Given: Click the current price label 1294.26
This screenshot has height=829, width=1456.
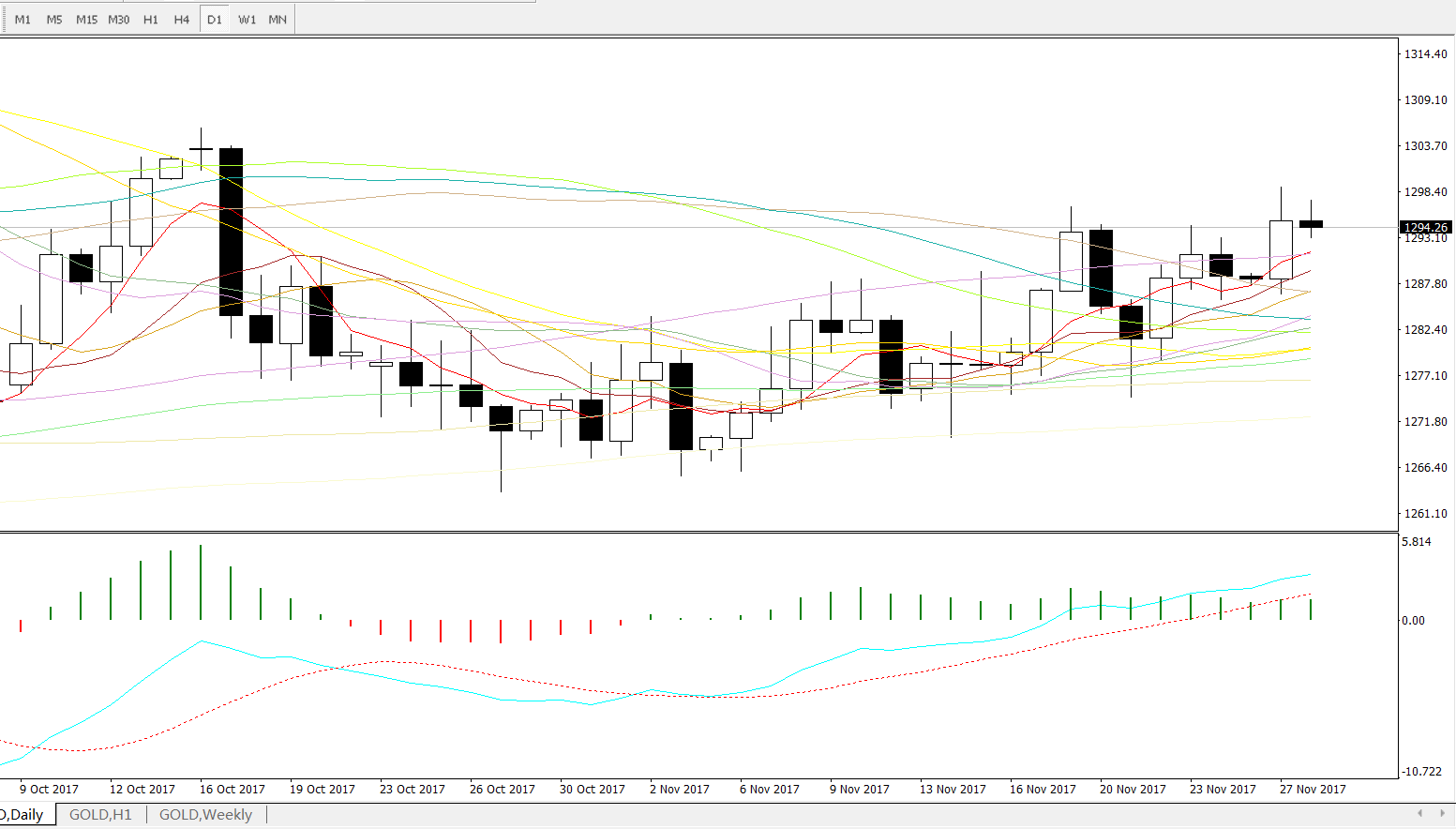Looking at the screenshot, I should pos(1425,228).
